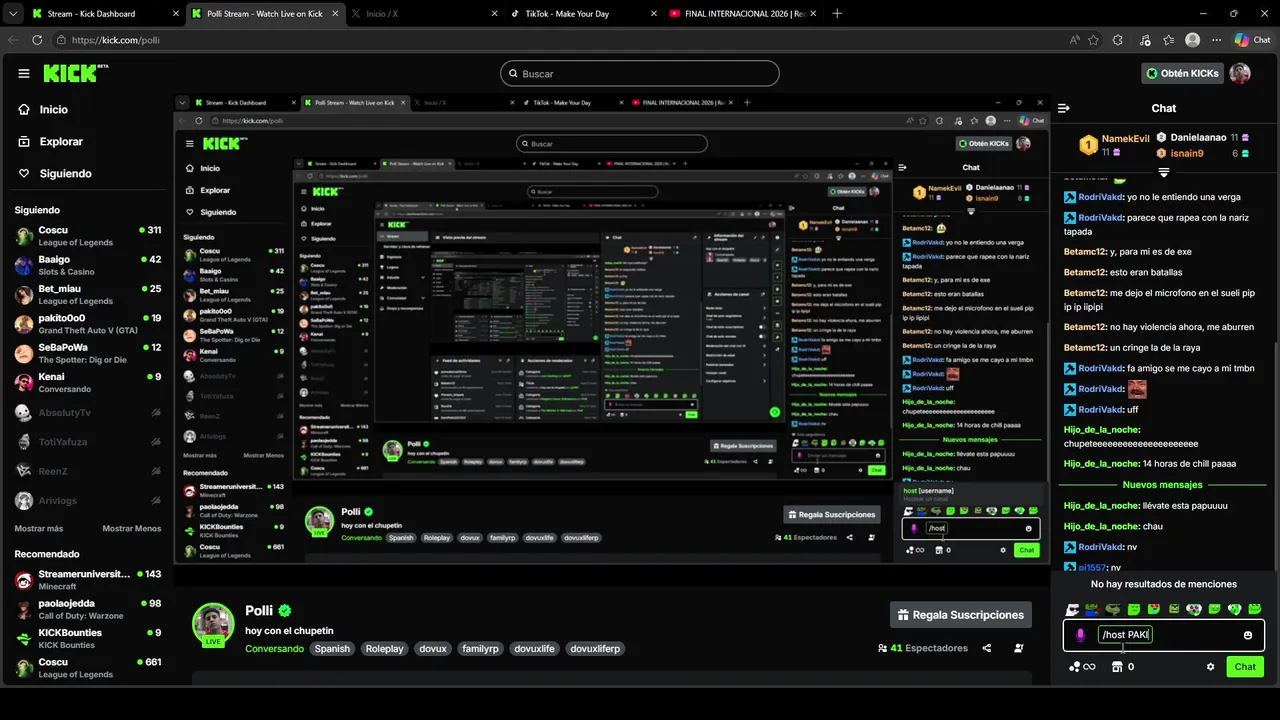Image resolution: width=1280 pixels, height=720 pixels.
Task: Click Polli's live avatar below the stream
Action: pos(213,625)
